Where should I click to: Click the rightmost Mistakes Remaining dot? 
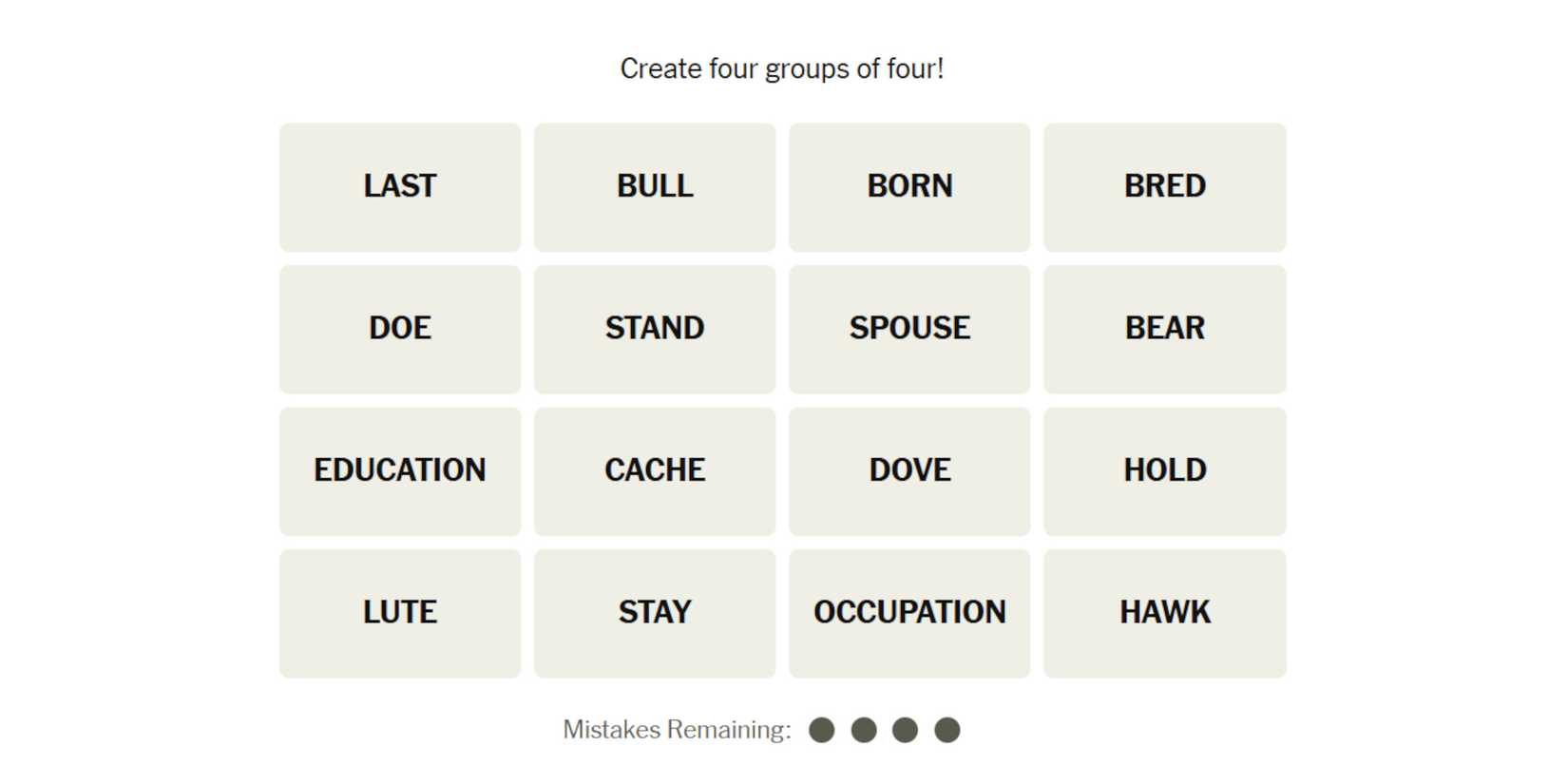pos(947,730)
